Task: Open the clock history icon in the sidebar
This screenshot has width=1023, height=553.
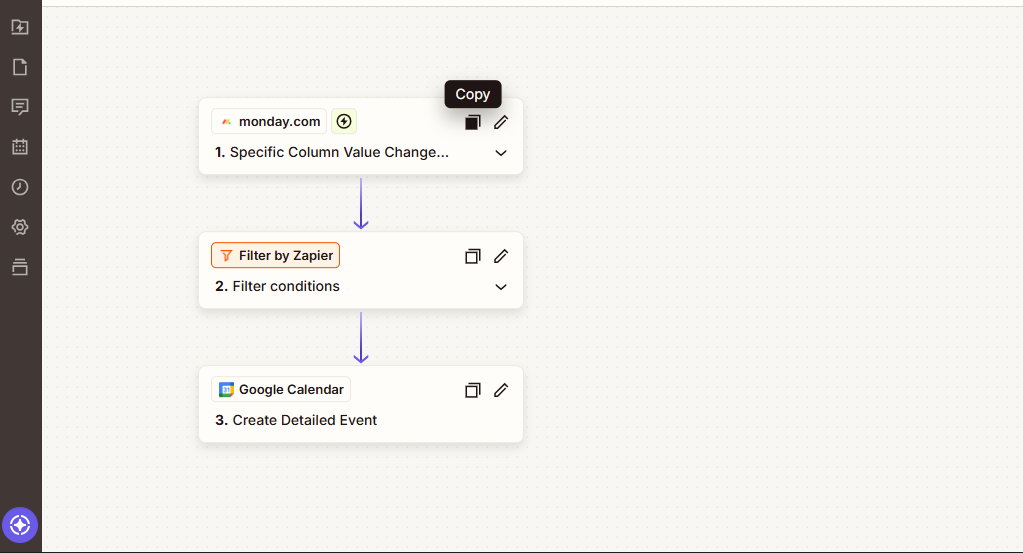Action: [x=19, y=187]
